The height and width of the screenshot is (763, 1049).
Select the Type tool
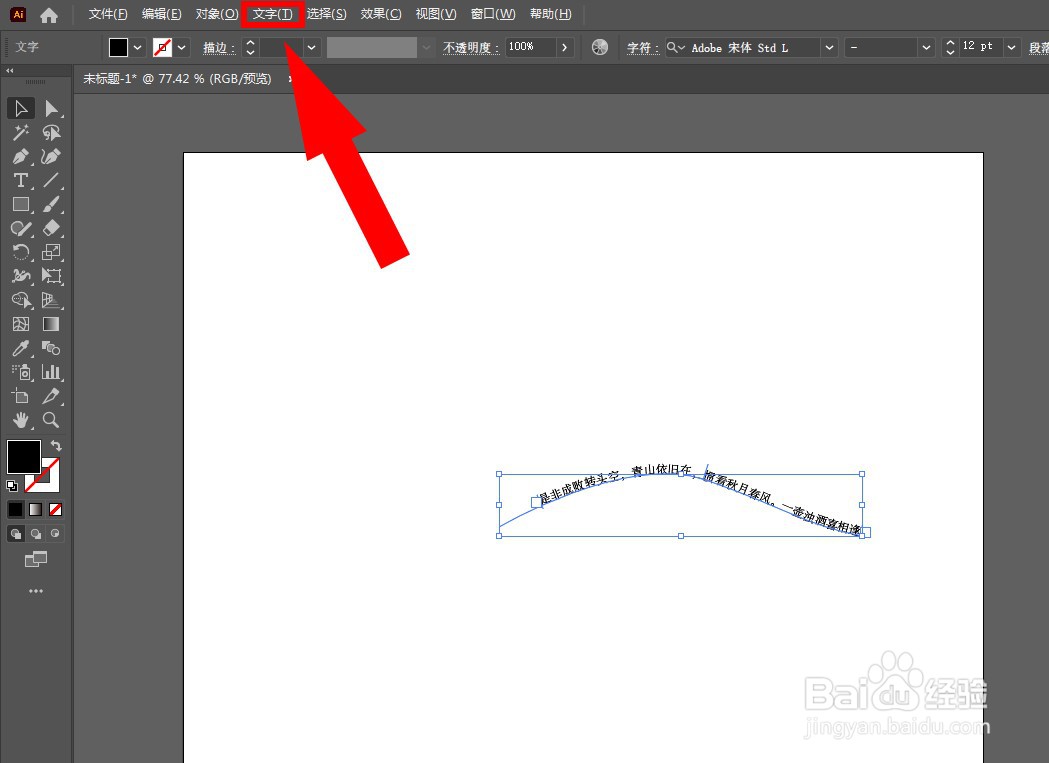21,181
